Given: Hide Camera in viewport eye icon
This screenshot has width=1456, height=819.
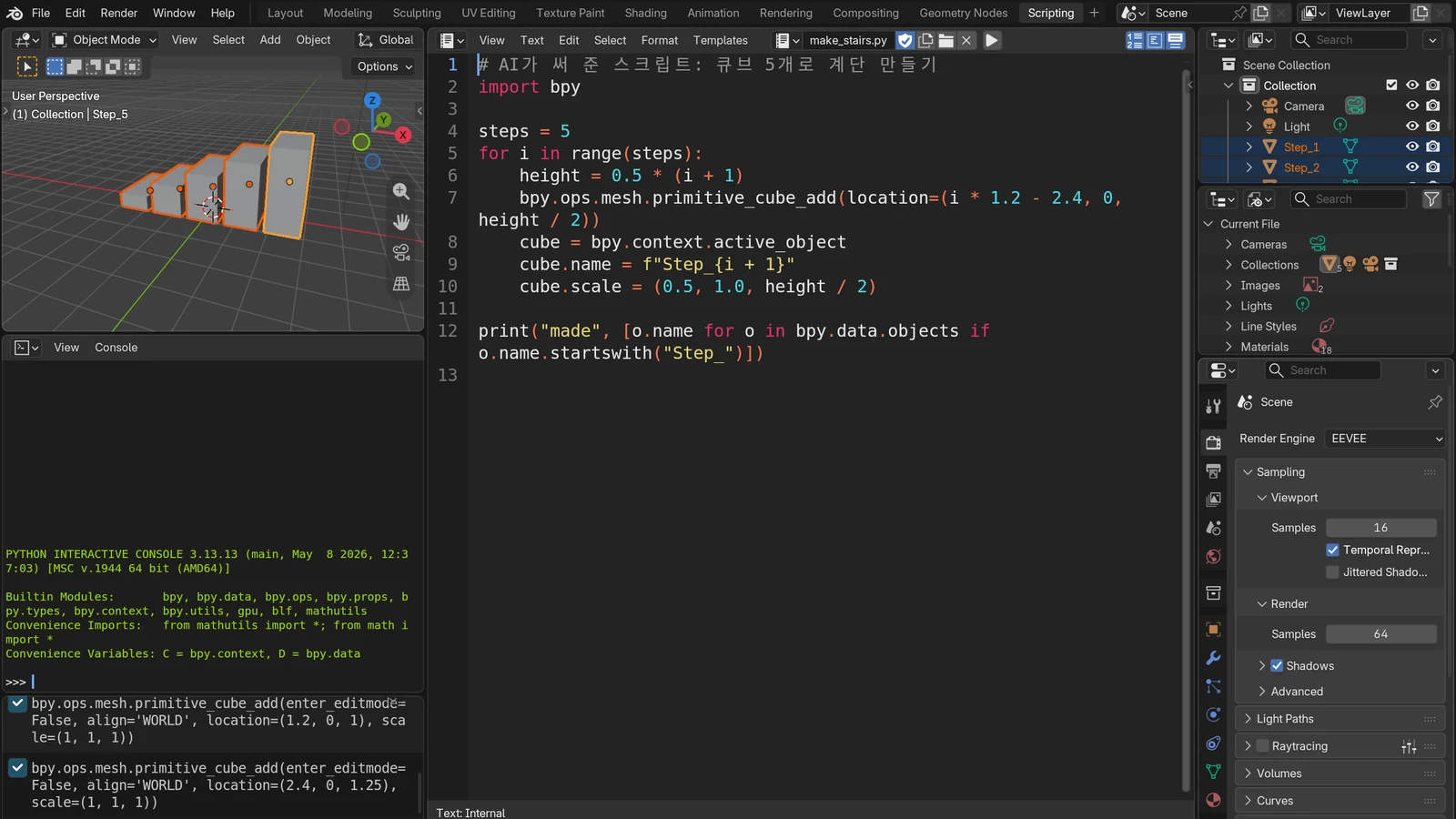Looking at the screenshot, I should pyautogui.click(x=1412, y=106).
